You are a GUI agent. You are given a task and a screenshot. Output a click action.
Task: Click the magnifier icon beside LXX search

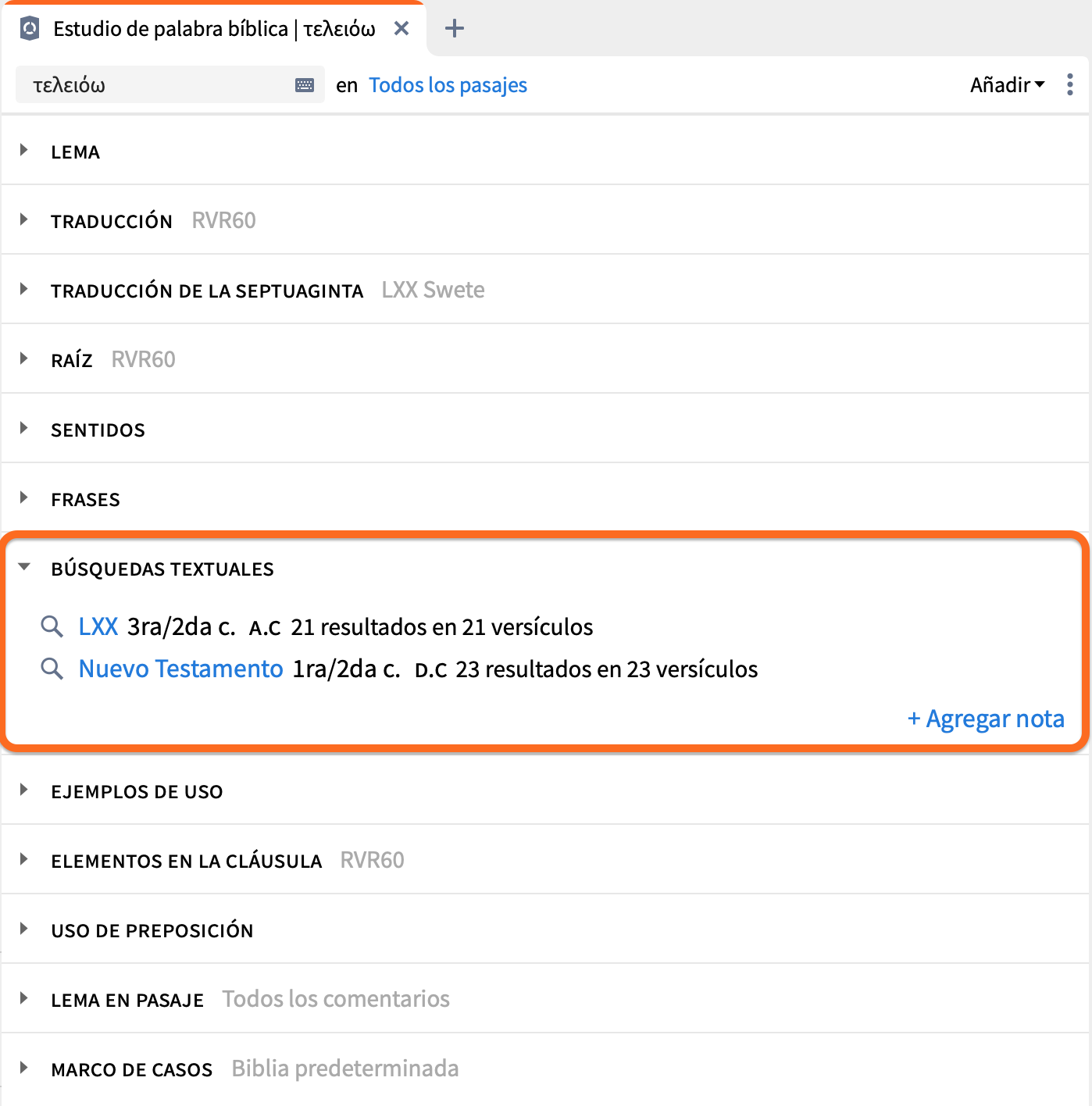coord(52,626)
